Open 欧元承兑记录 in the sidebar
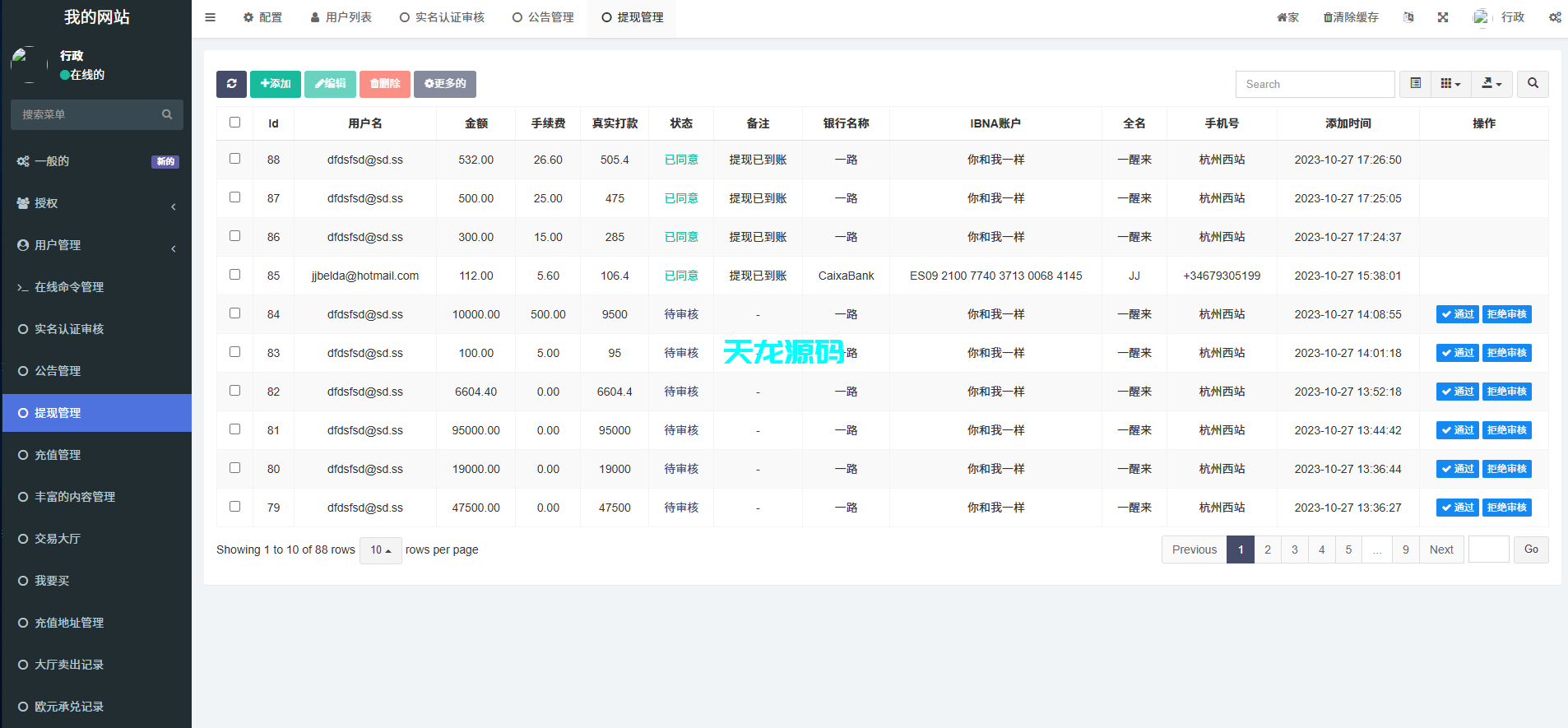The width and height of the screenshot is (1568, 728). coord(97,707)
